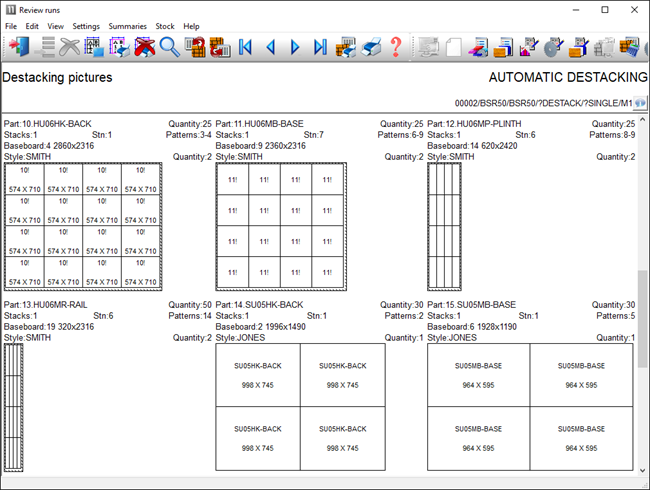
Task: Select the SU05MB-BASE destacking picture
Action: click(x=529, y=408)
